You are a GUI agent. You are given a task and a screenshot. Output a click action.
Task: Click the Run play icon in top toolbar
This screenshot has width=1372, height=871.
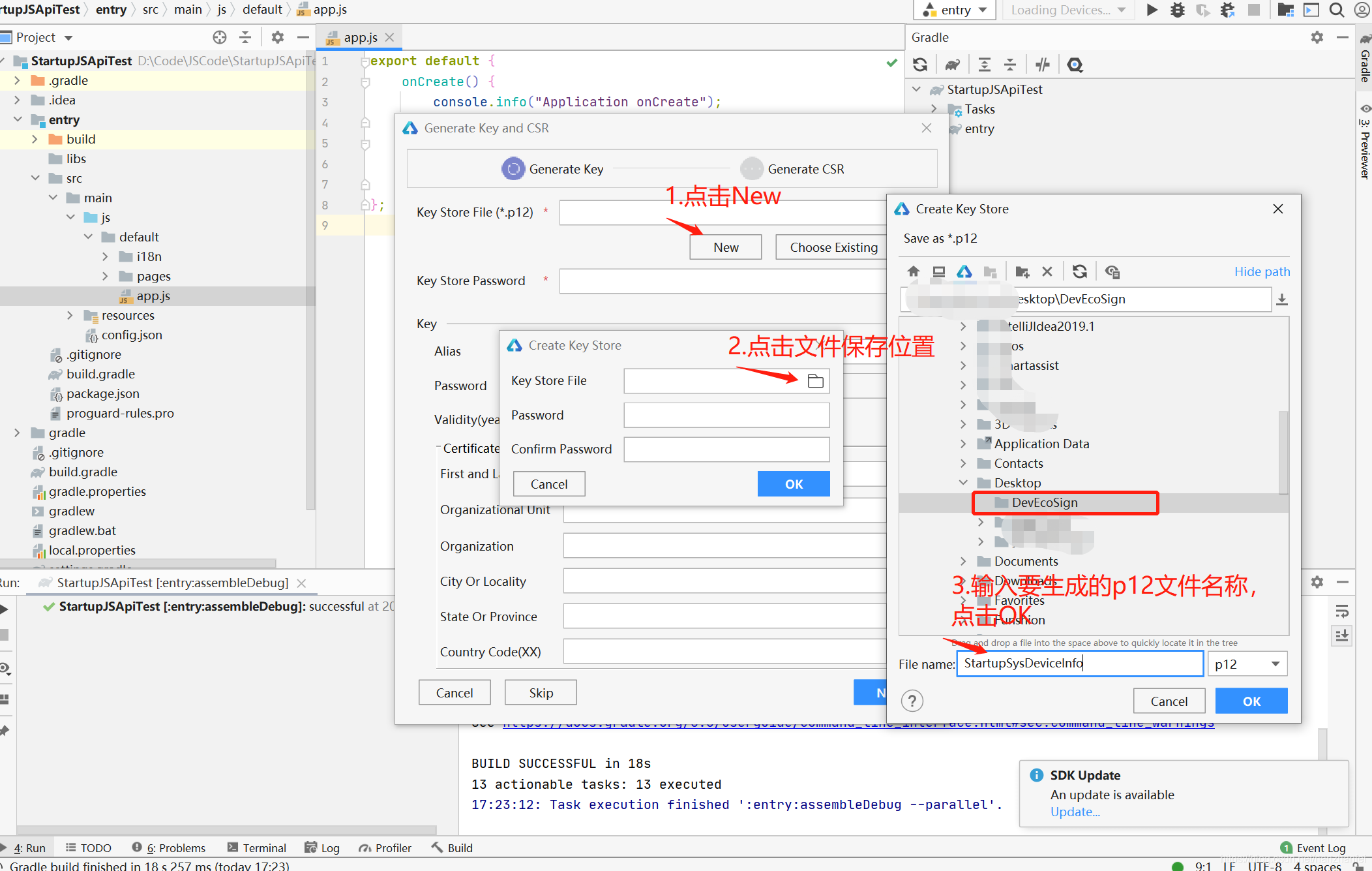point(1152,10)
